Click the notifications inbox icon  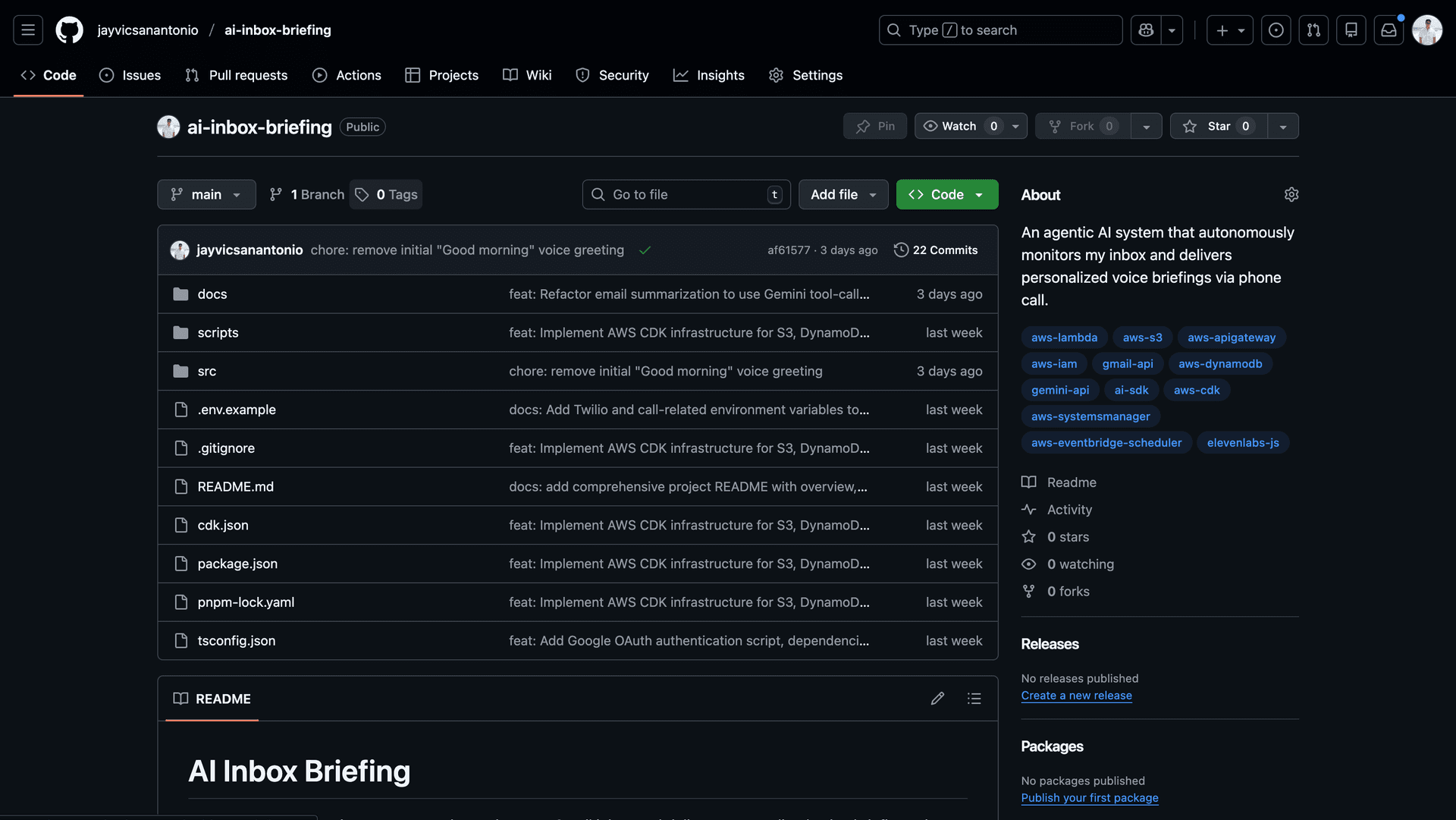click(1389, 30)
